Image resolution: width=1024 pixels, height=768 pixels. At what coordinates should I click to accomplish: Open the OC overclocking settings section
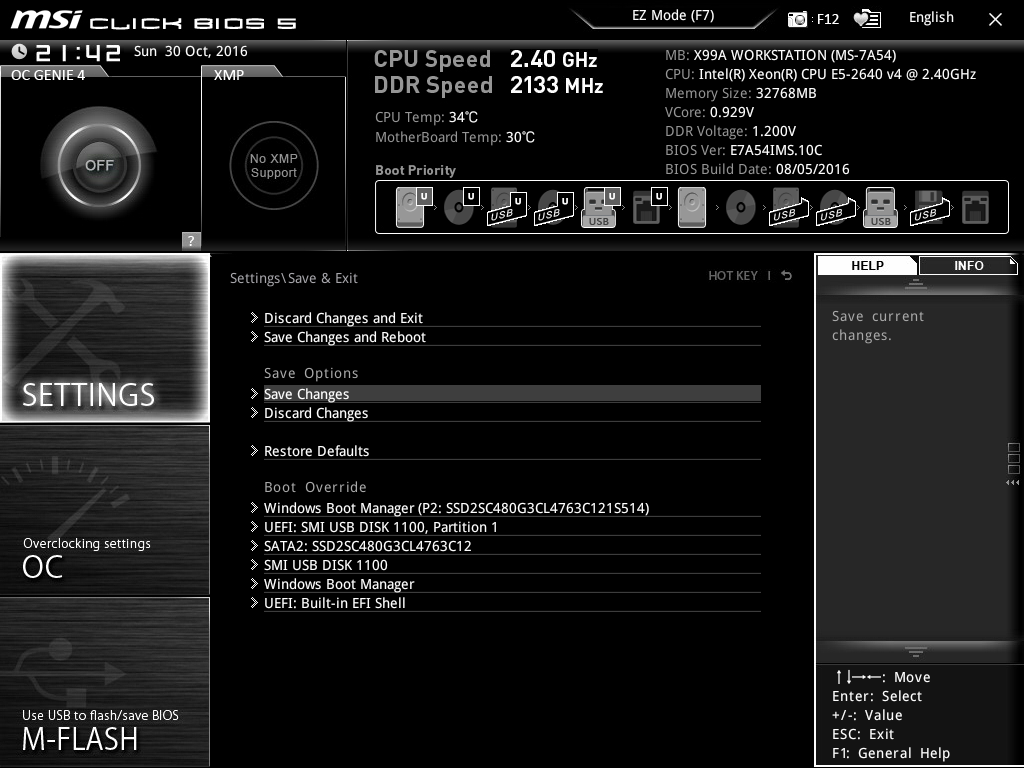[105, 510]
